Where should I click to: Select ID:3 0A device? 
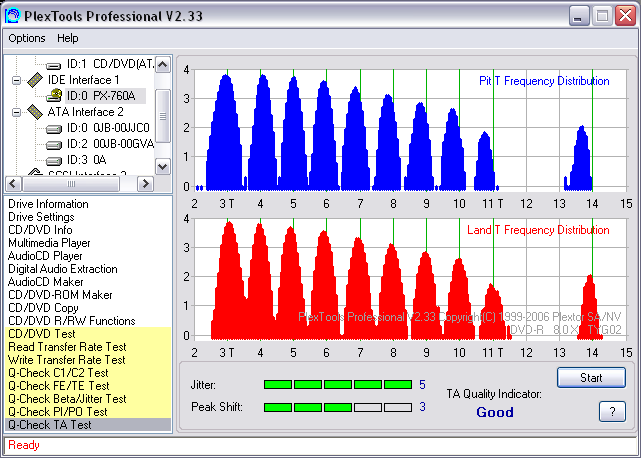pos(87,160)
